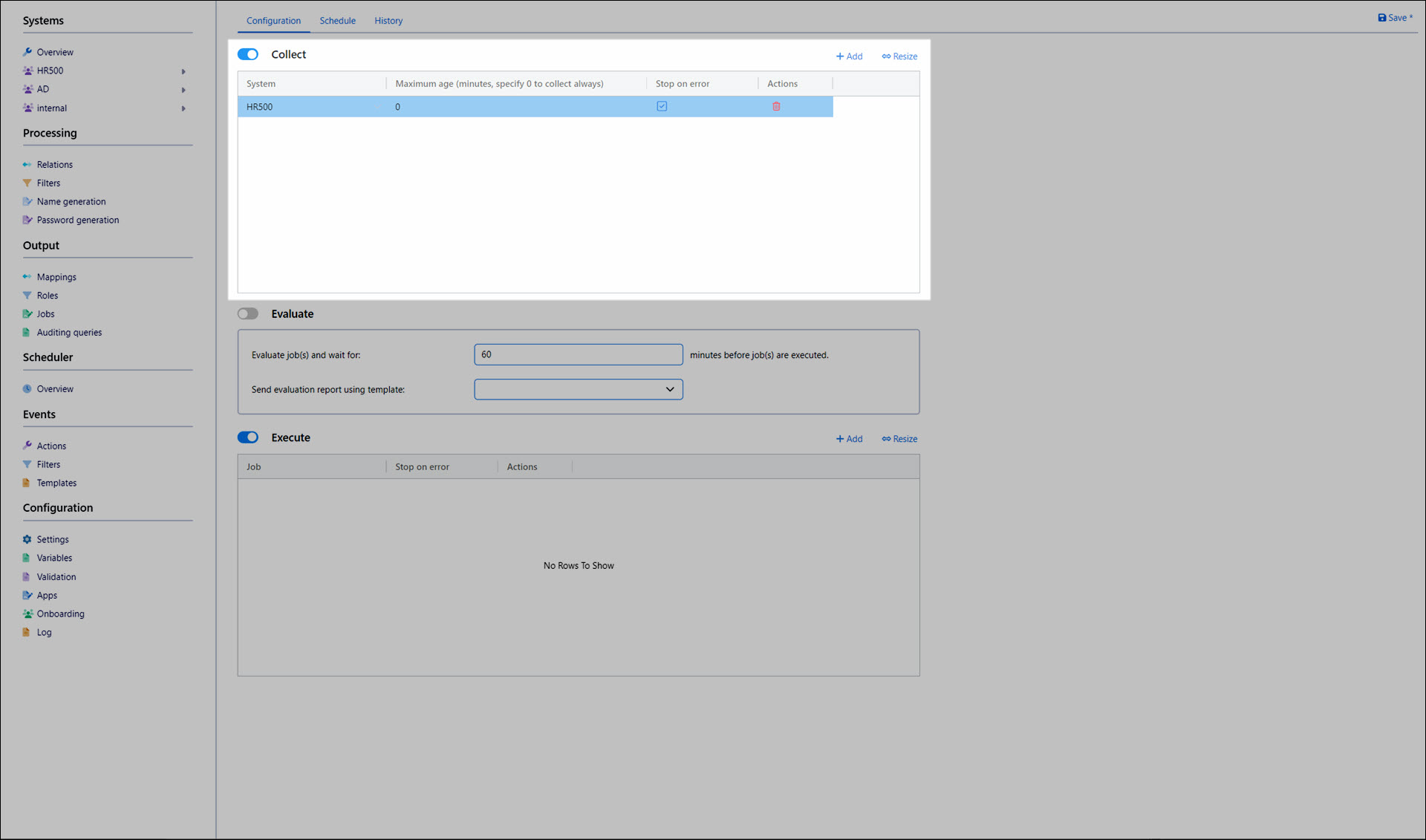Click Add in the Collect section
The height and width of the screenshot is (840, 1426).
click(849, 56)
